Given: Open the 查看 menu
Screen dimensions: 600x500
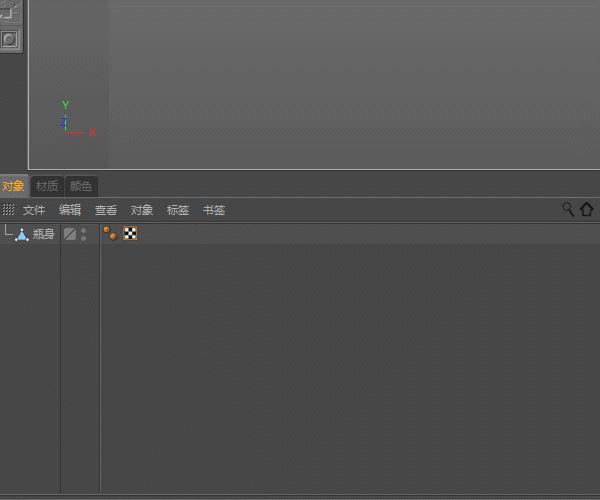Looking at the screenshot, I should point(106,210).
